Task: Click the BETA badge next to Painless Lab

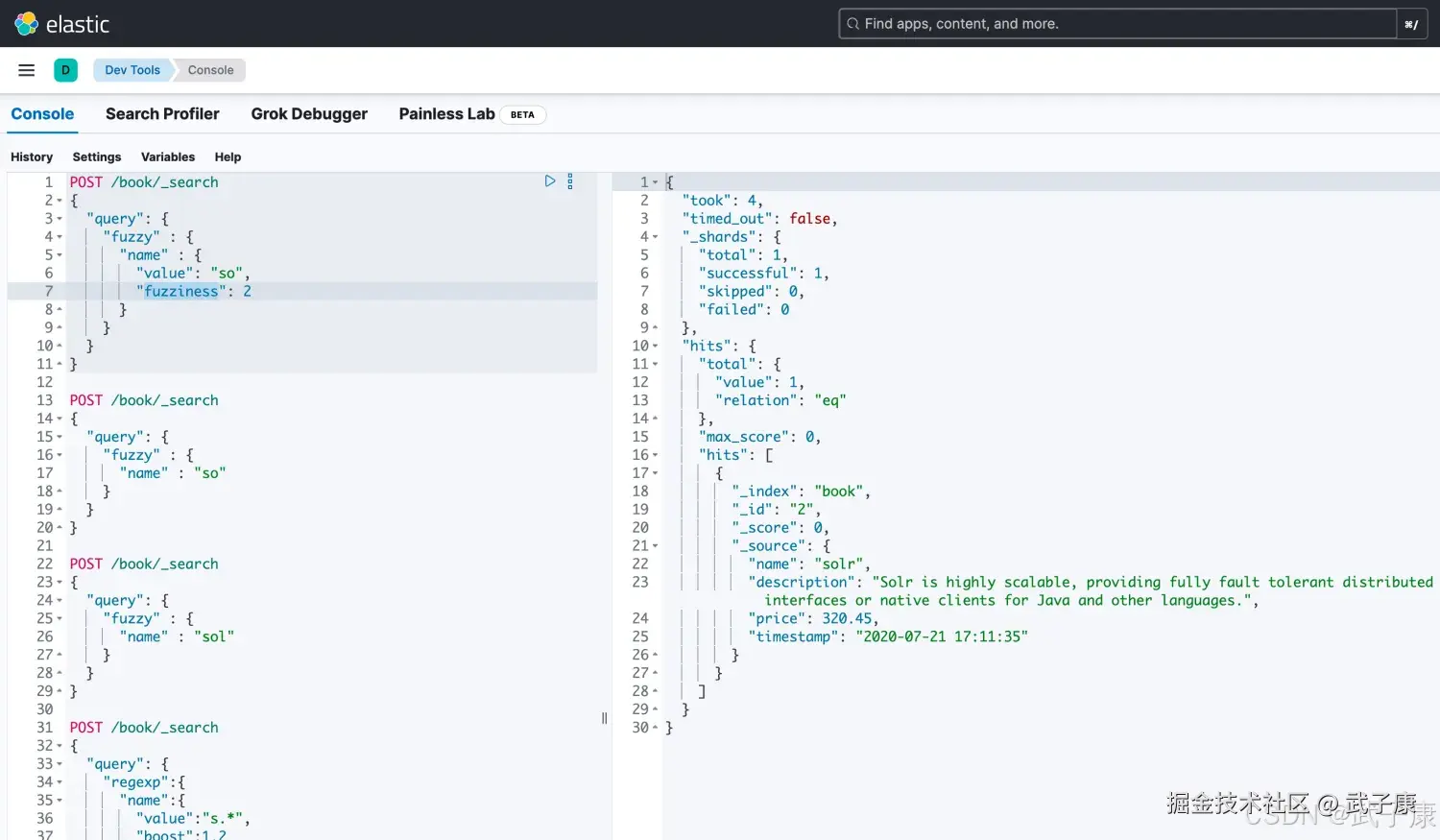Action: pyautogui.click(x=522, y=114)
